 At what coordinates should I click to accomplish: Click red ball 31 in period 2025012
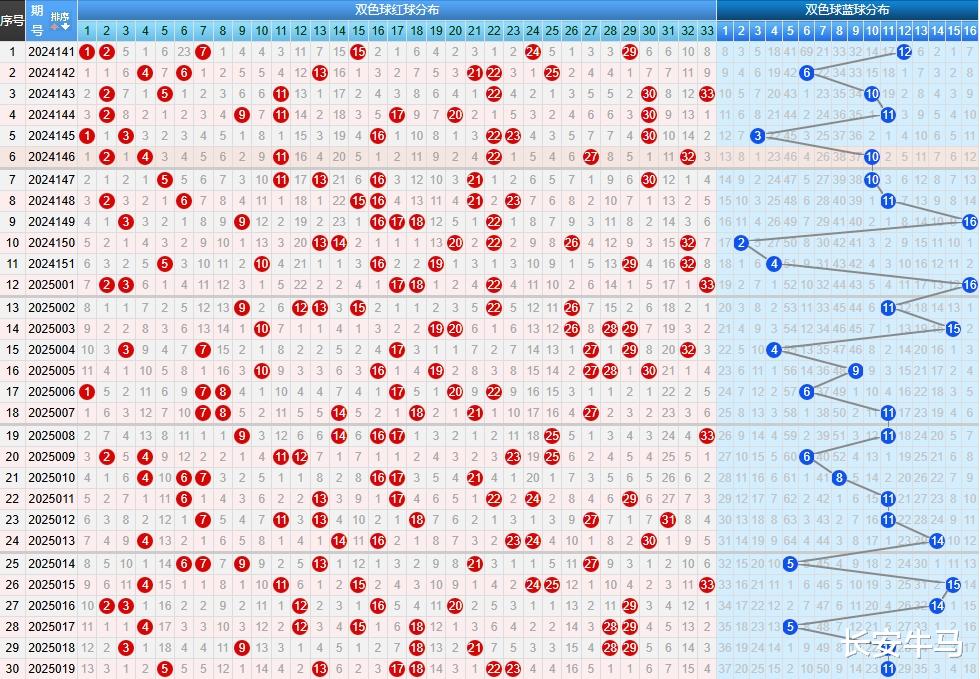(x=668, y=520)
